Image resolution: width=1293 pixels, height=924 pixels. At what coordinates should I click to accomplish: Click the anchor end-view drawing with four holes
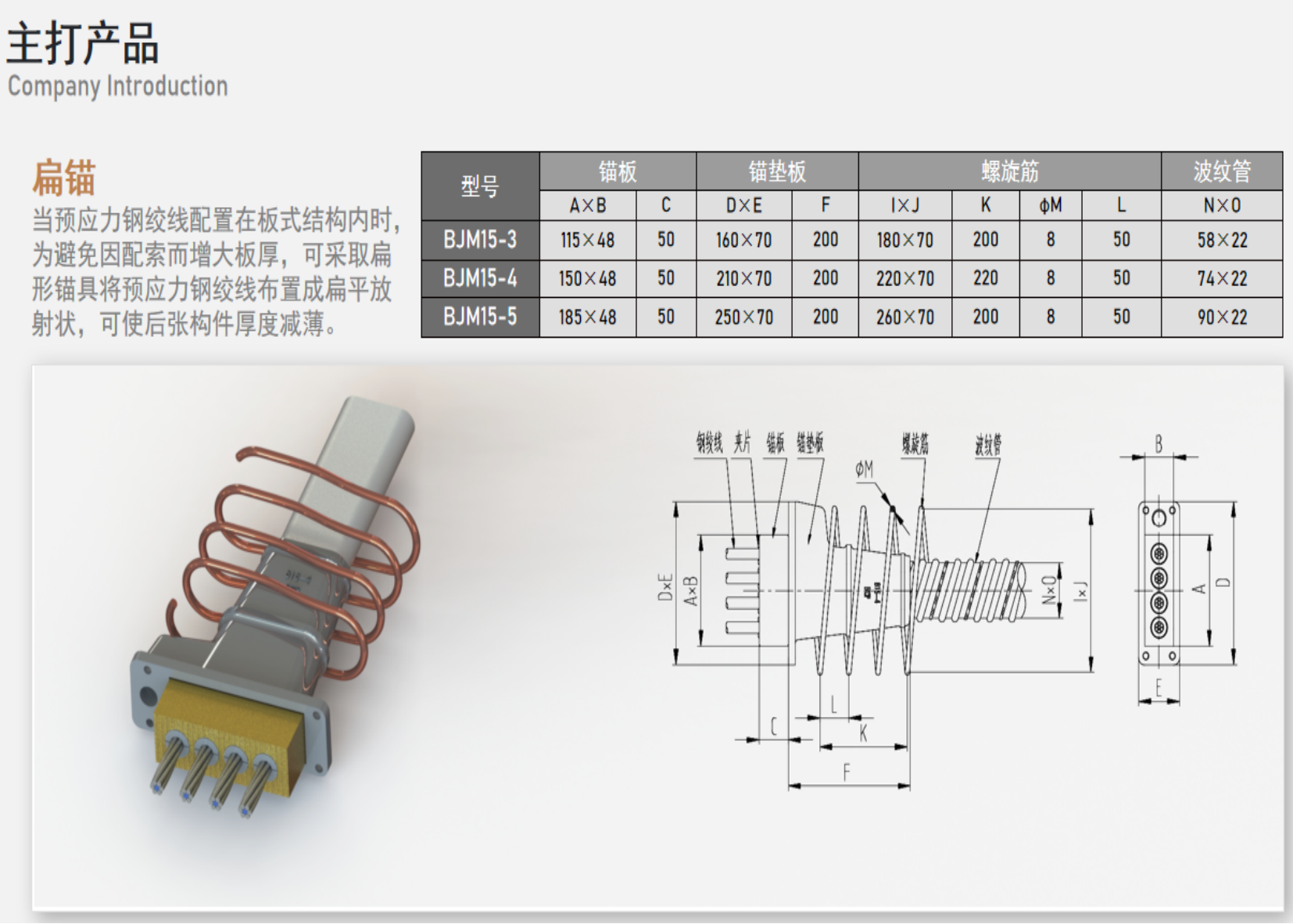click(1159, 583)
